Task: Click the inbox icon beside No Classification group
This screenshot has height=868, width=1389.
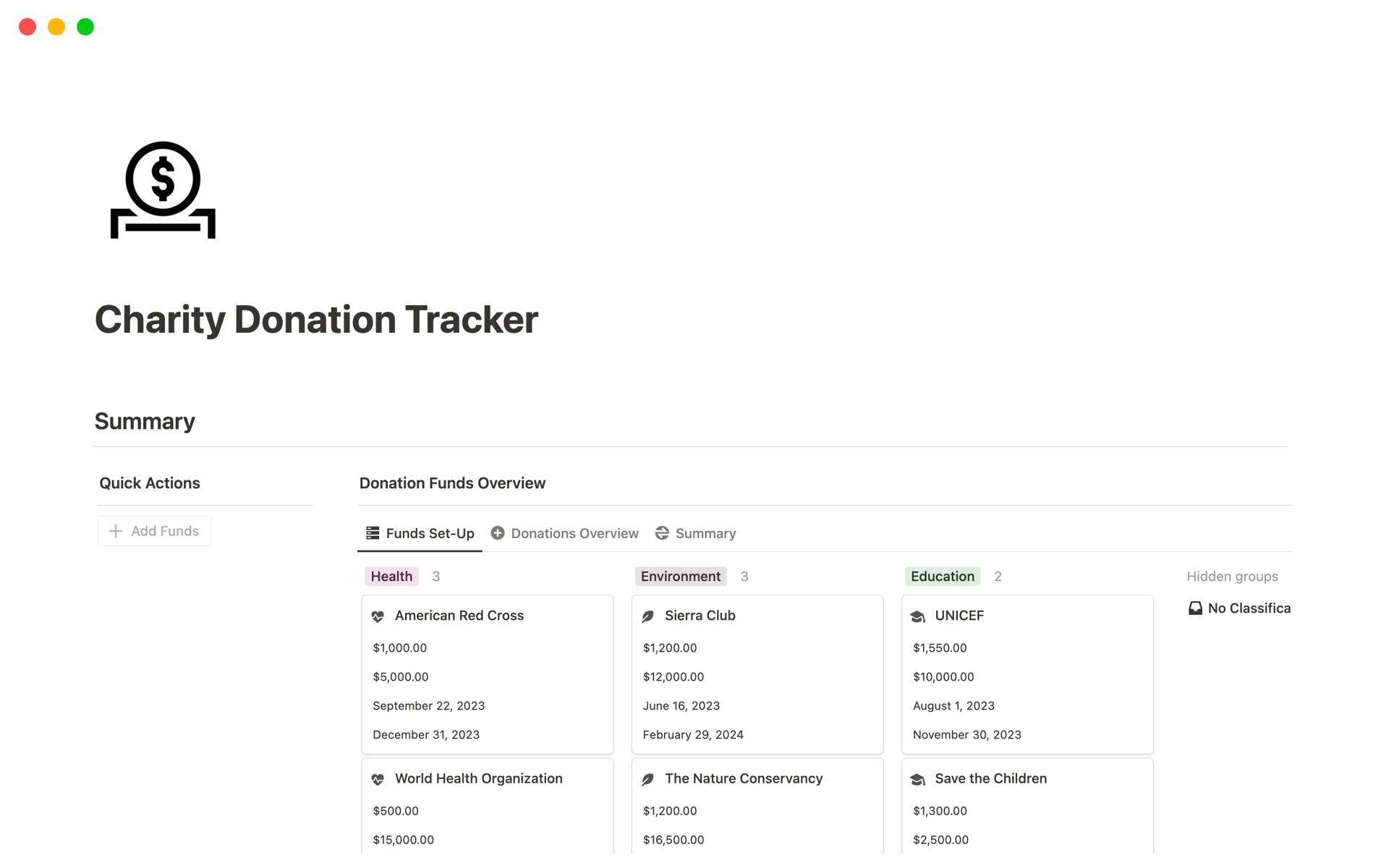Action: (1195, 608)
